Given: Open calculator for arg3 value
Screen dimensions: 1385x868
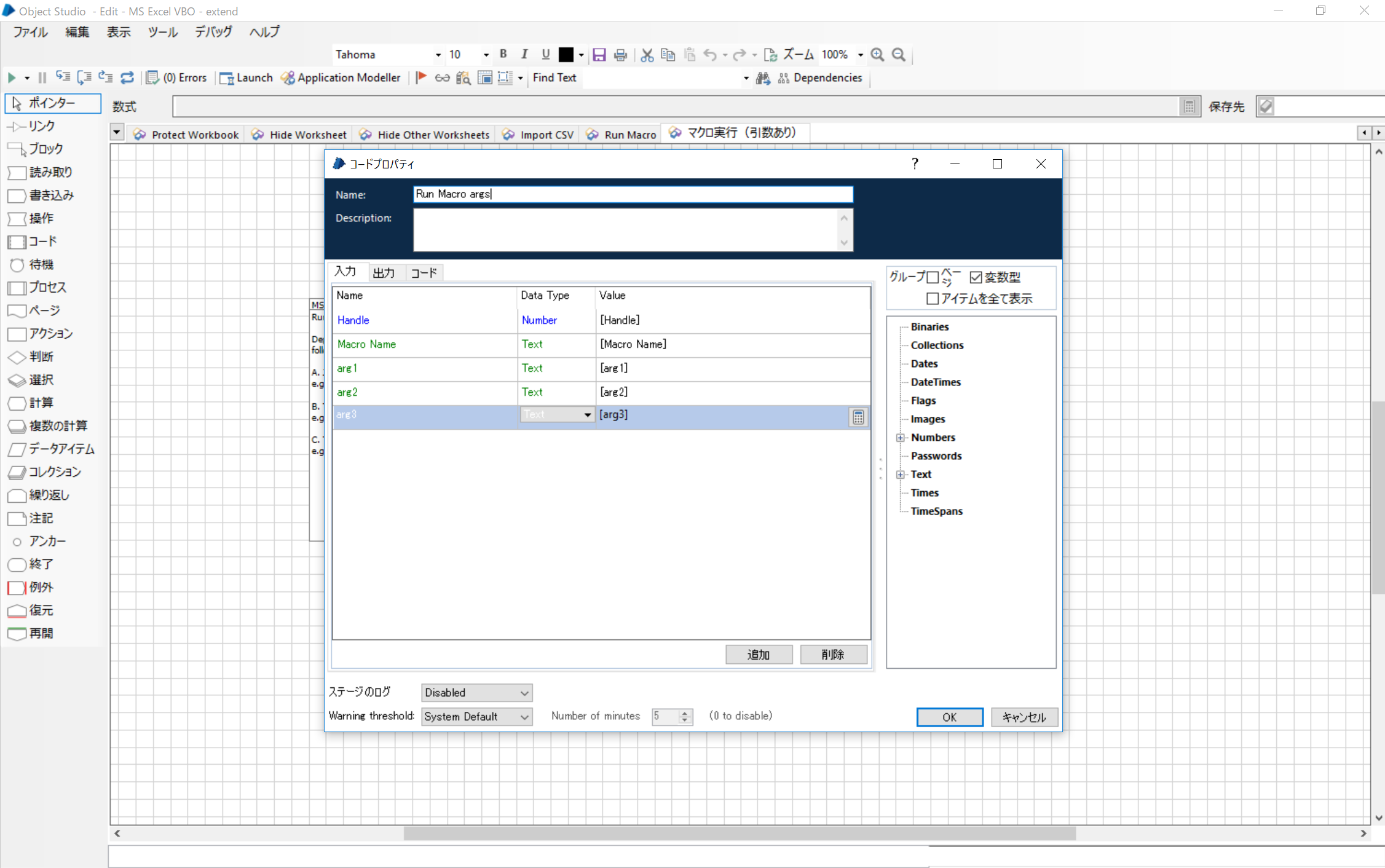Looking at the screenshot, I should pos(858,417).
